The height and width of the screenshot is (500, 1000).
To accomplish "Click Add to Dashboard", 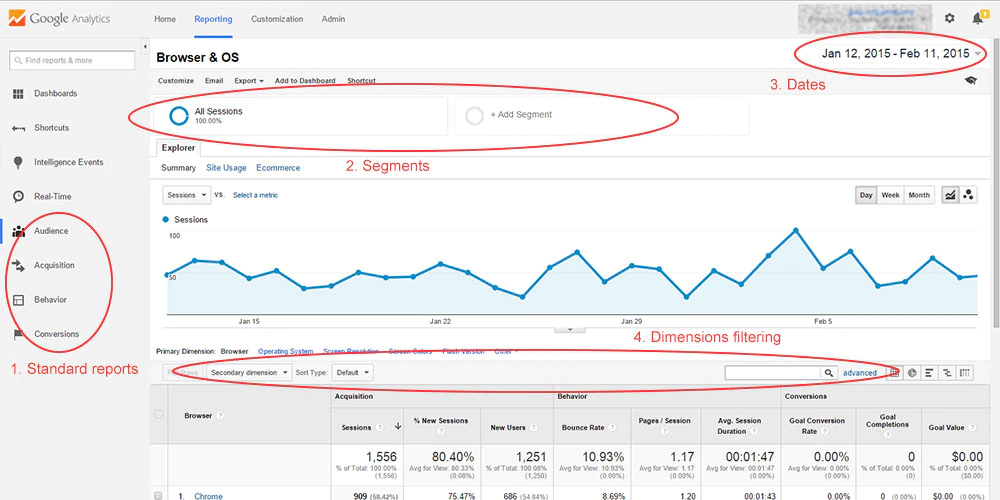I will tap(305, 81).
